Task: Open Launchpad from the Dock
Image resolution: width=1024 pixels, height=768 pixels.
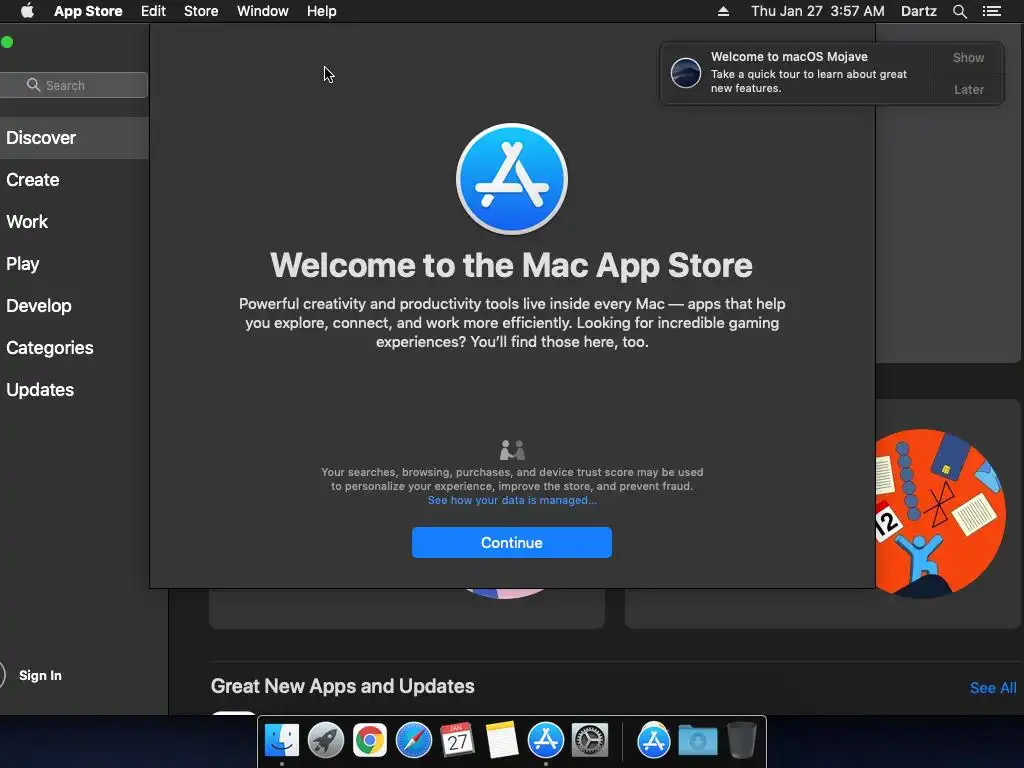Action: coord(325,741)
